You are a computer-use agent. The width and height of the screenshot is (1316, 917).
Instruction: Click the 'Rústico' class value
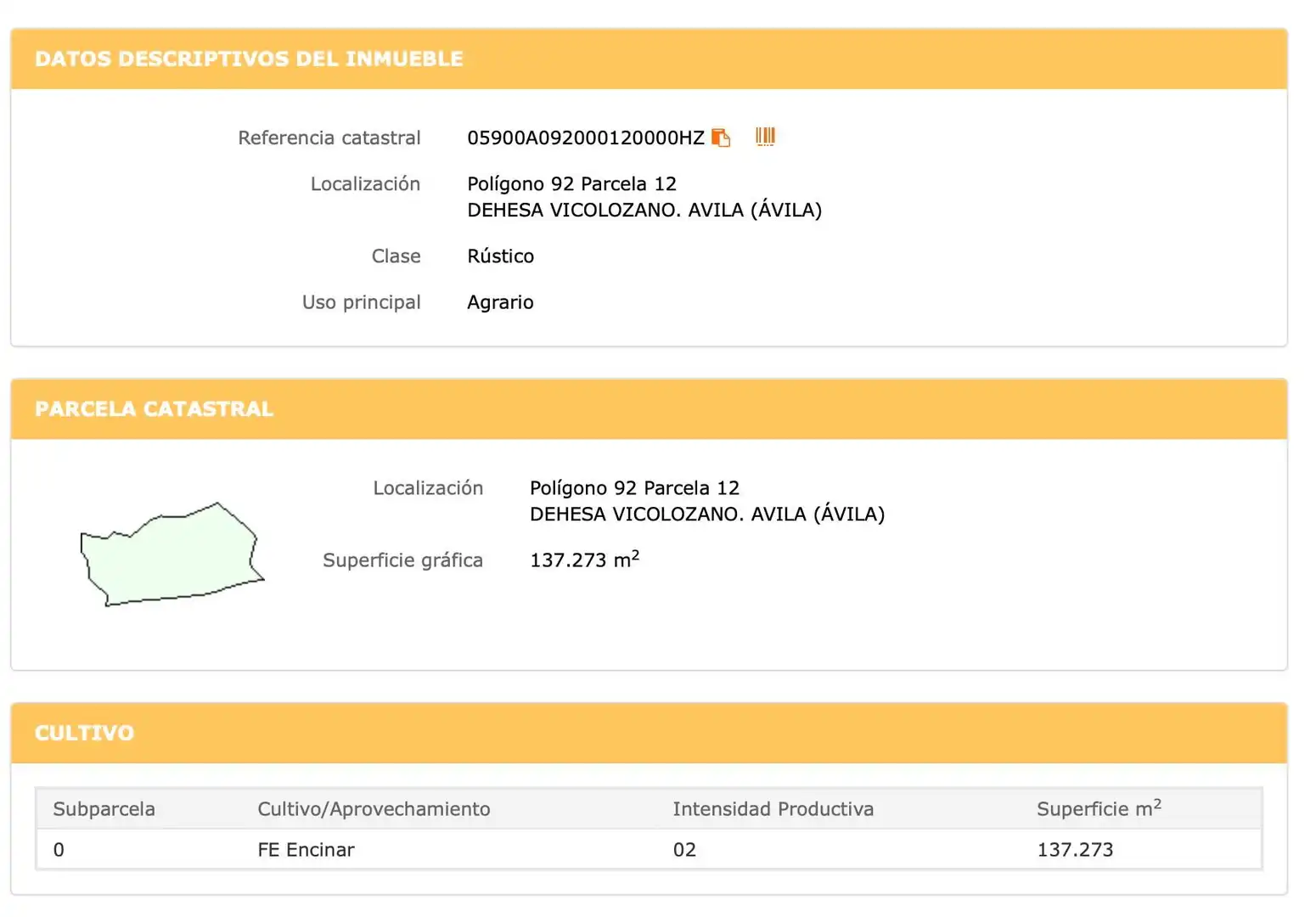pos(500,256)
